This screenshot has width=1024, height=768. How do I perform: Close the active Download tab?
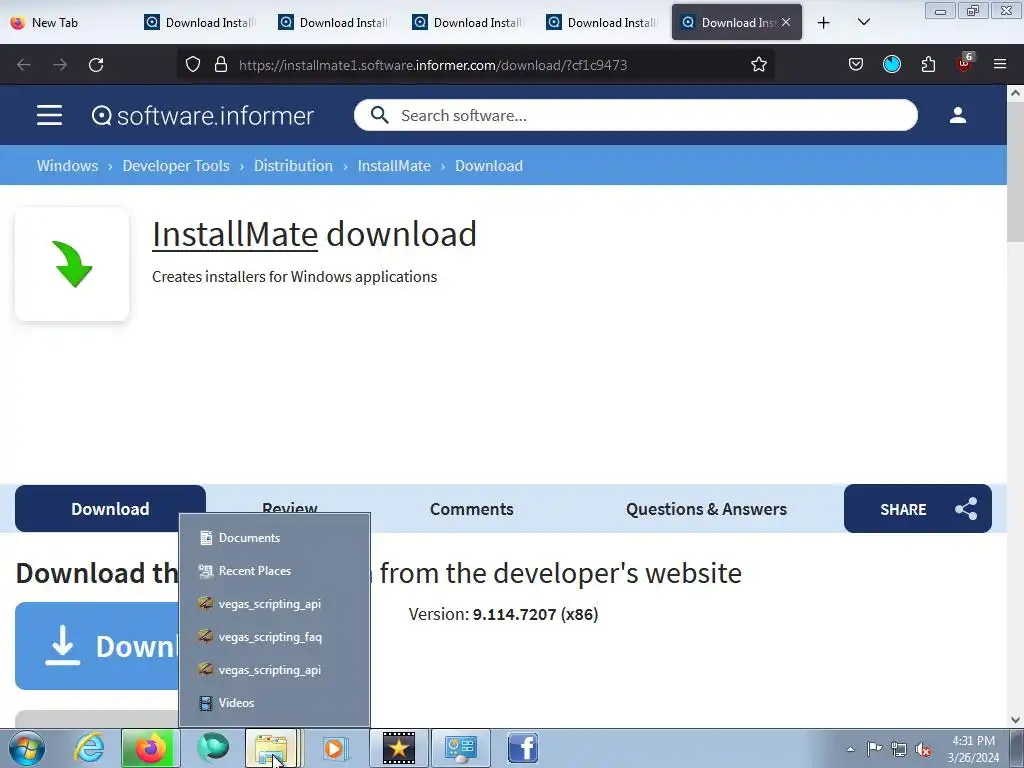(786, 22)
